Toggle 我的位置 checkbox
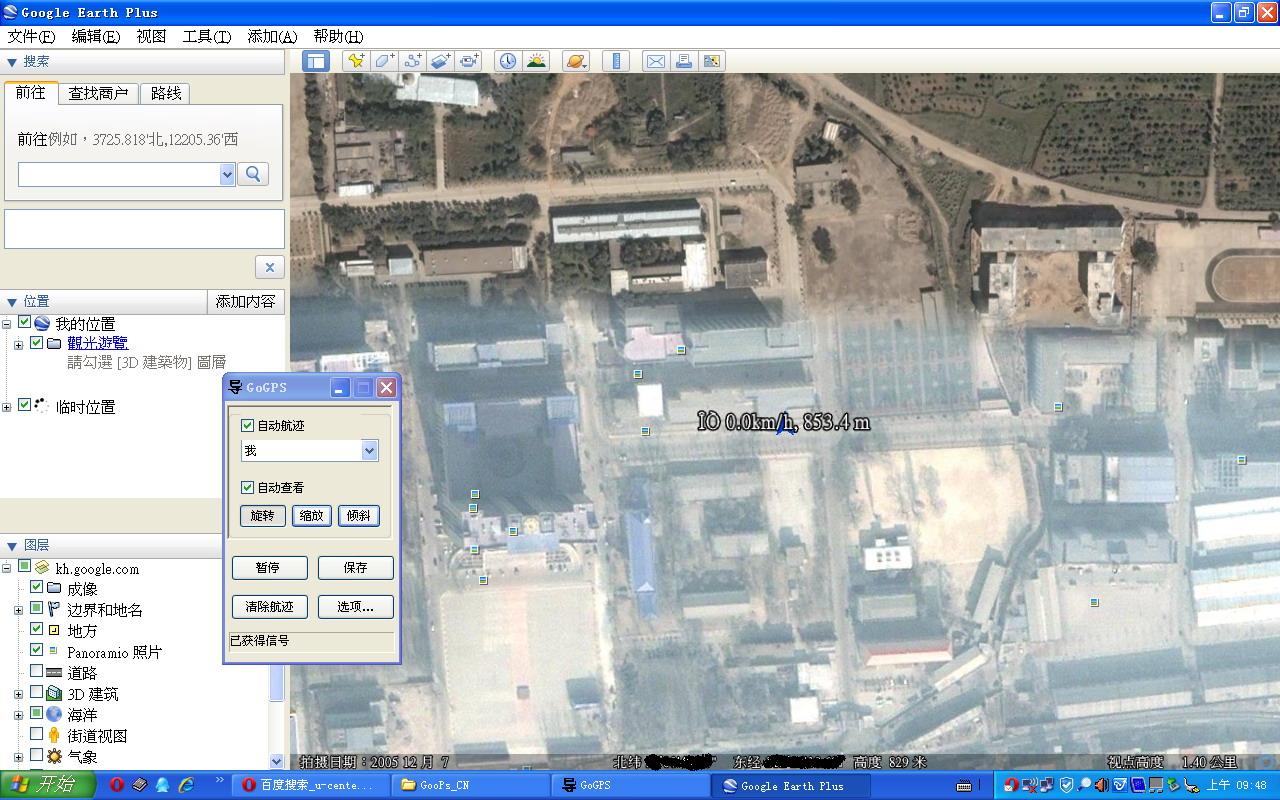Image resolution: width=1280 pixels, height=800 pixels. click(x=25, y=322)
